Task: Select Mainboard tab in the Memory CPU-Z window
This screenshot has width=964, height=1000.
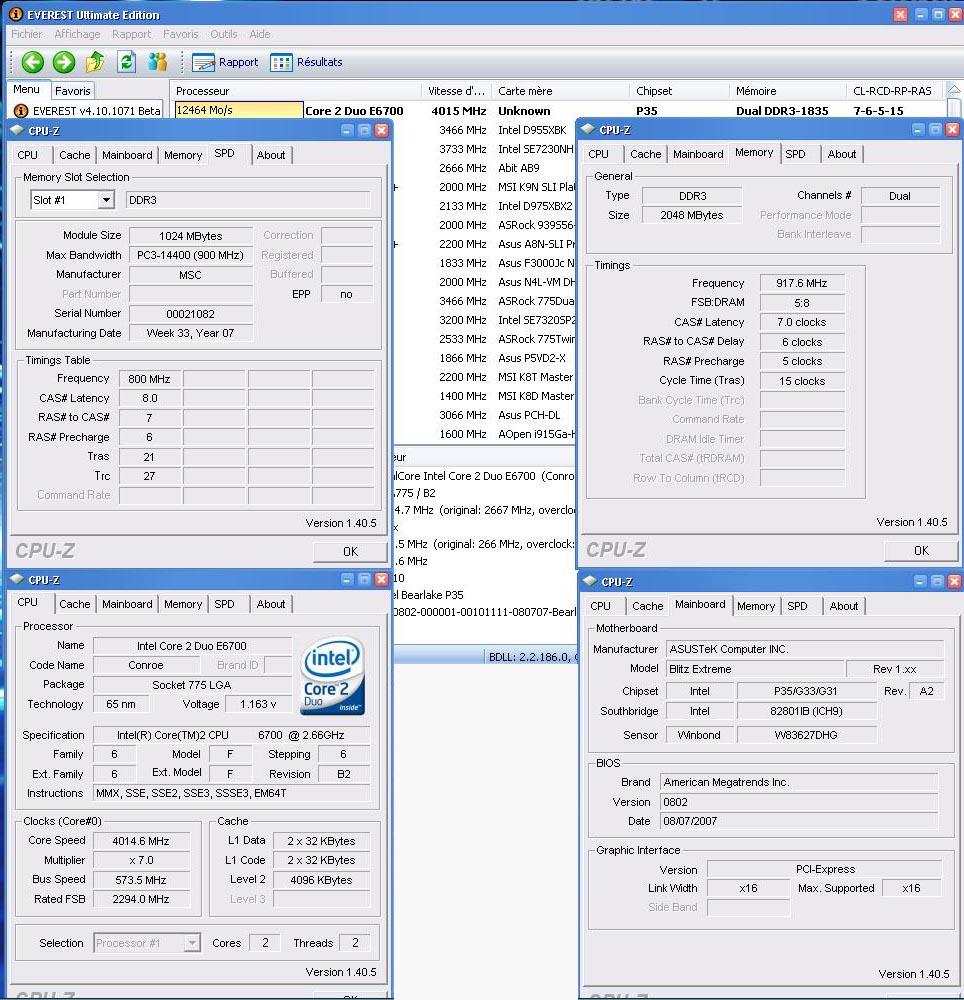Action: coord(698,154)
